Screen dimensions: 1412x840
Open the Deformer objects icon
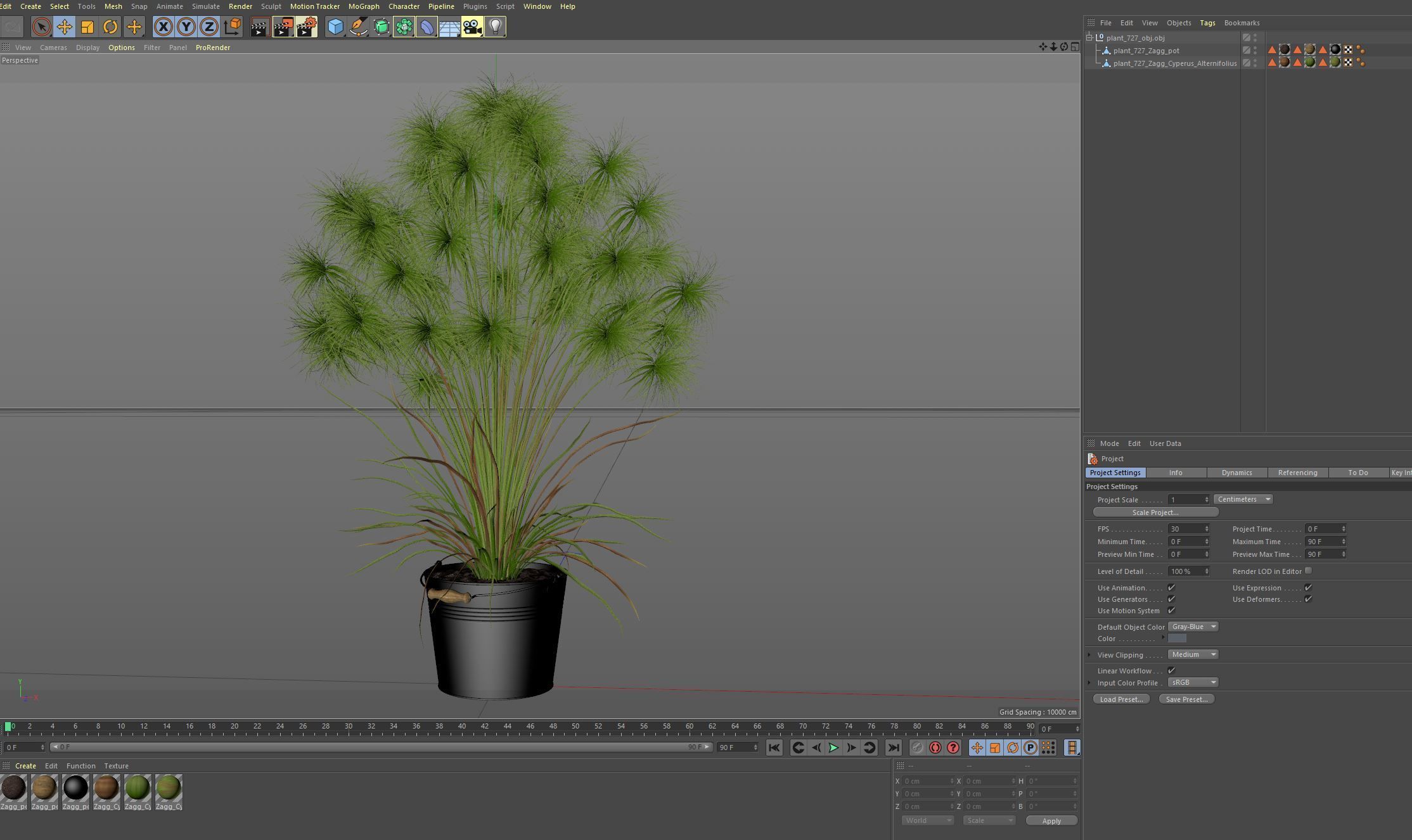coord(427,27)
